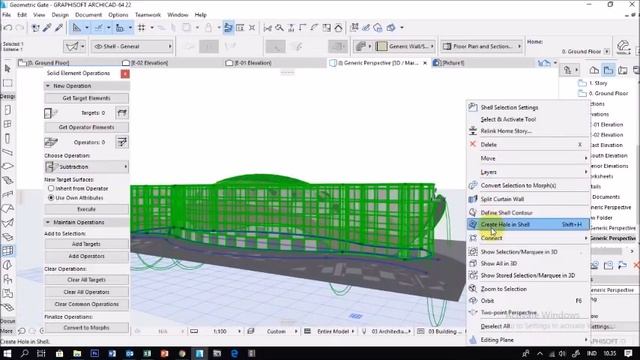The width and height of the screenshot is (640, 360).
Task: Collapse the New Operation section
Action: pos(48,86)
